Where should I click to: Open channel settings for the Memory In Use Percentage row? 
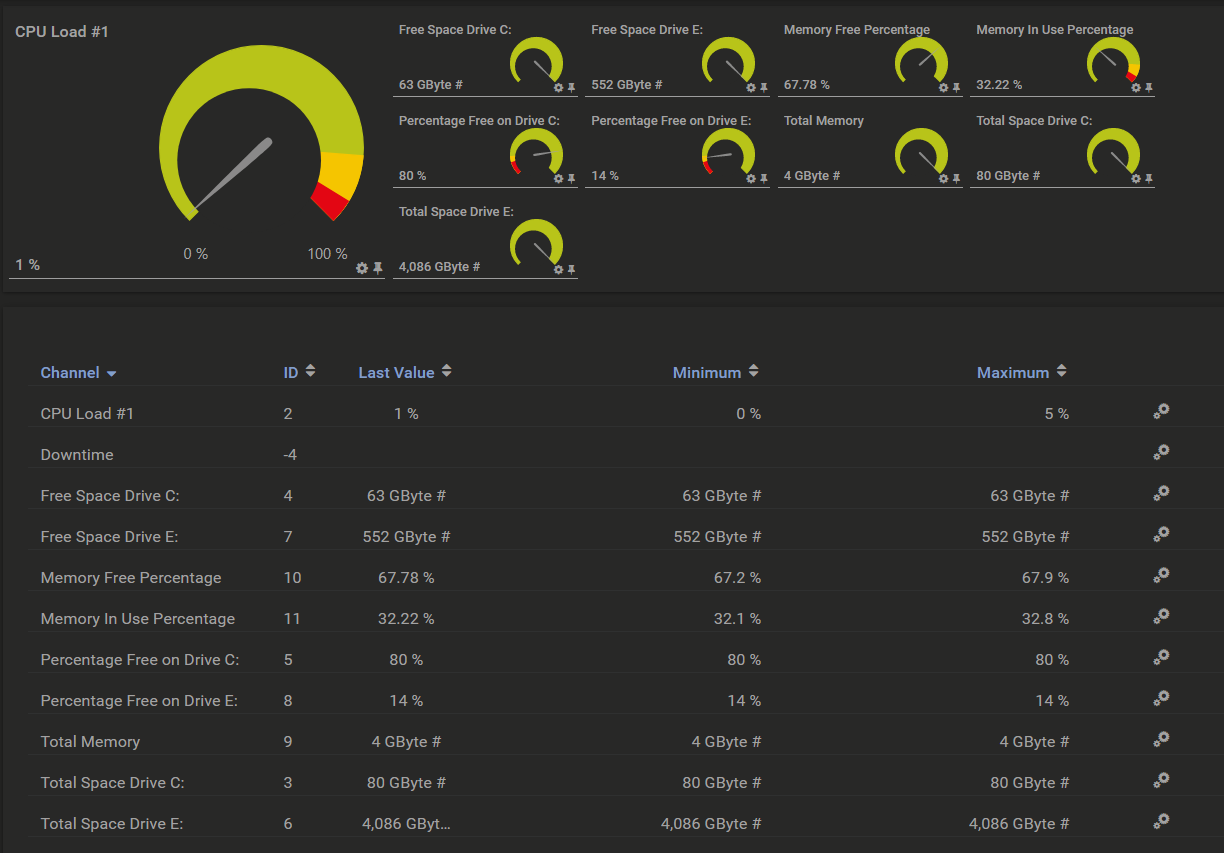(1161, 616)
